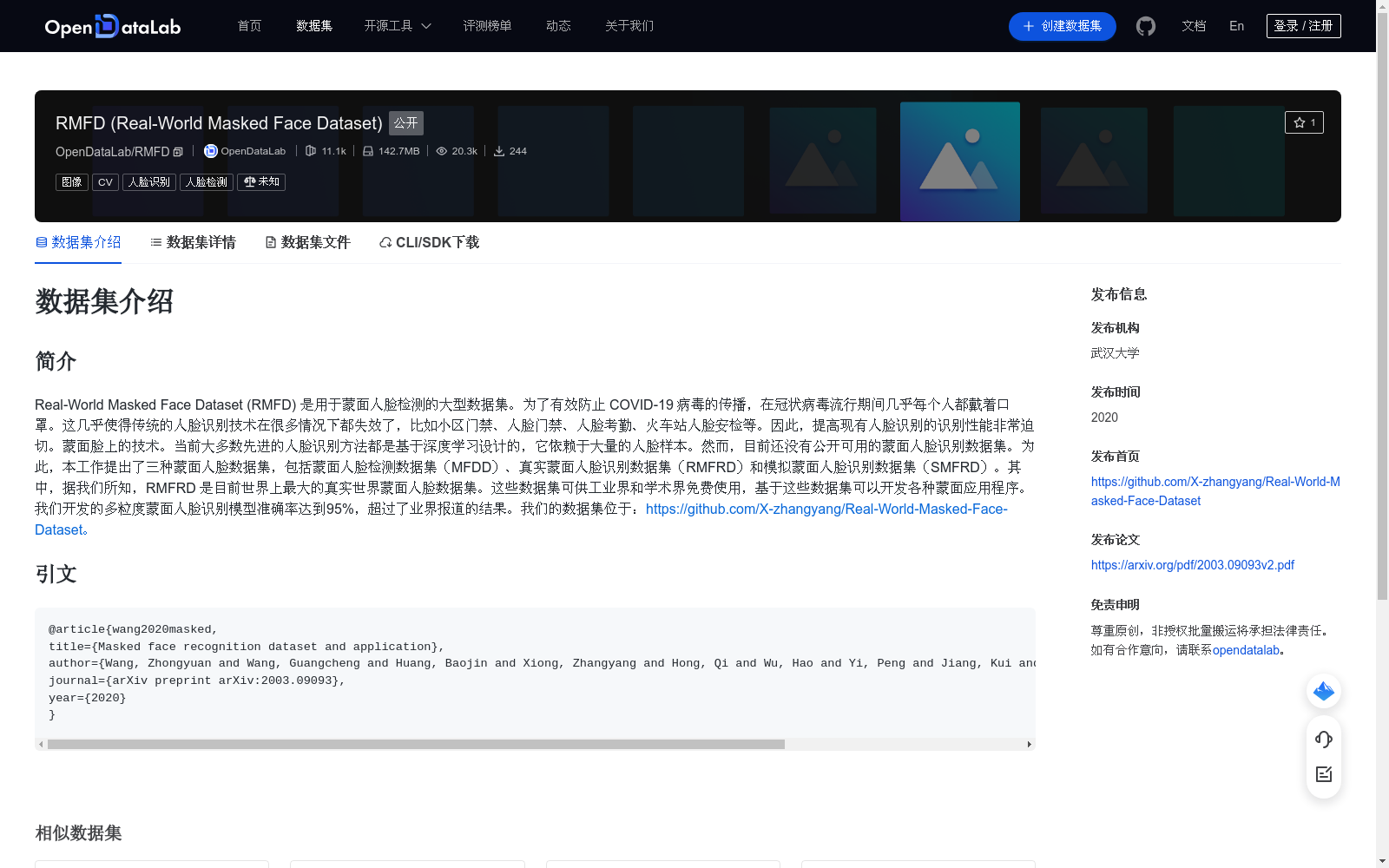Open the feedback note icon
This screenshot has height=868, width=1389.
pos(1324,774)
